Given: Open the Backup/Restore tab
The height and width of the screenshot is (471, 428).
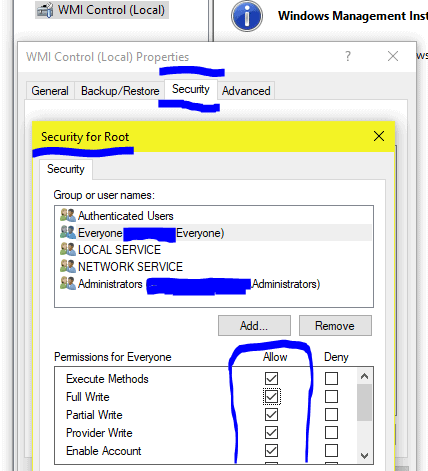Looking at the screenshot, I should 120,91.
